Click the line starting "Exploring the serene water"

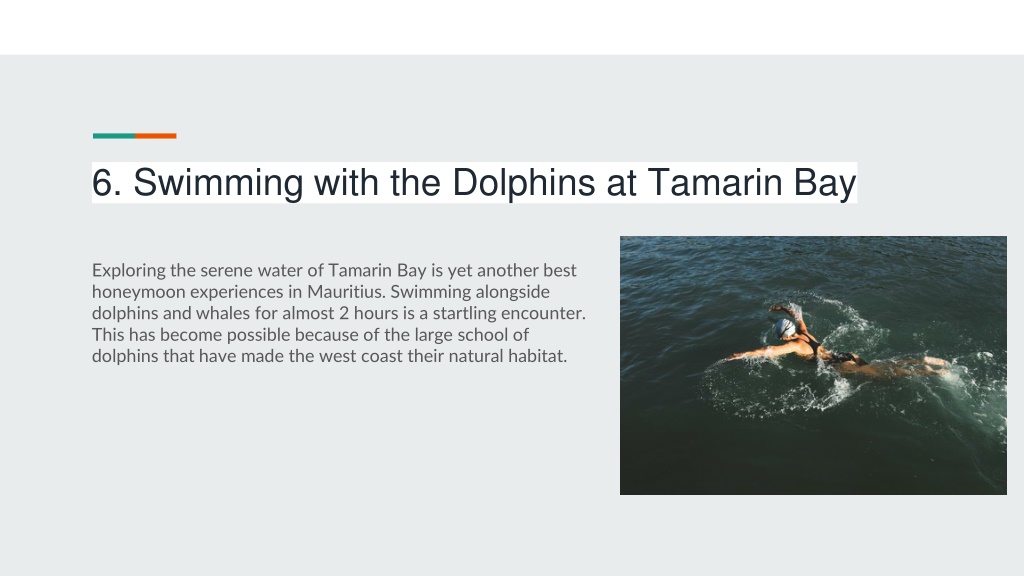(x=334, y=270)
